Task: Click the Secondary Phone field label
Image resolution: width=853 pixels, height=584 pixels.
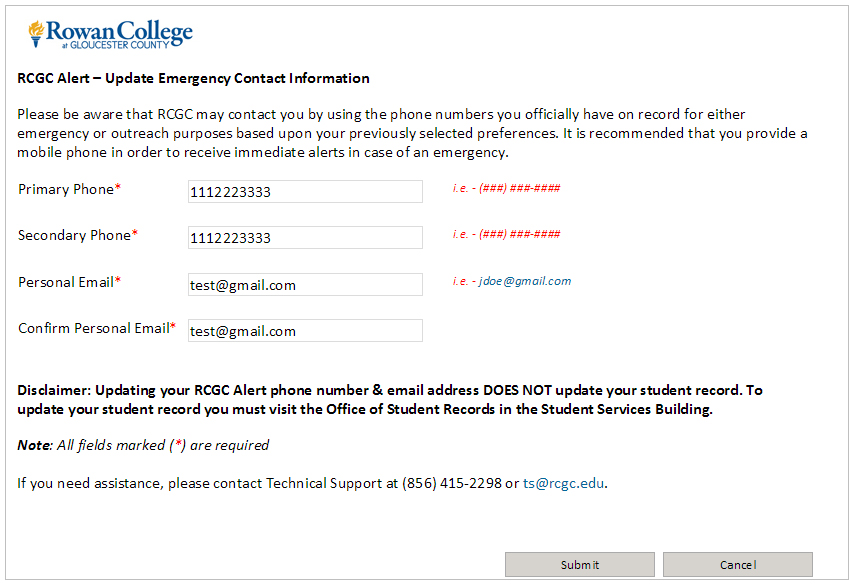Action: [77, 236]
